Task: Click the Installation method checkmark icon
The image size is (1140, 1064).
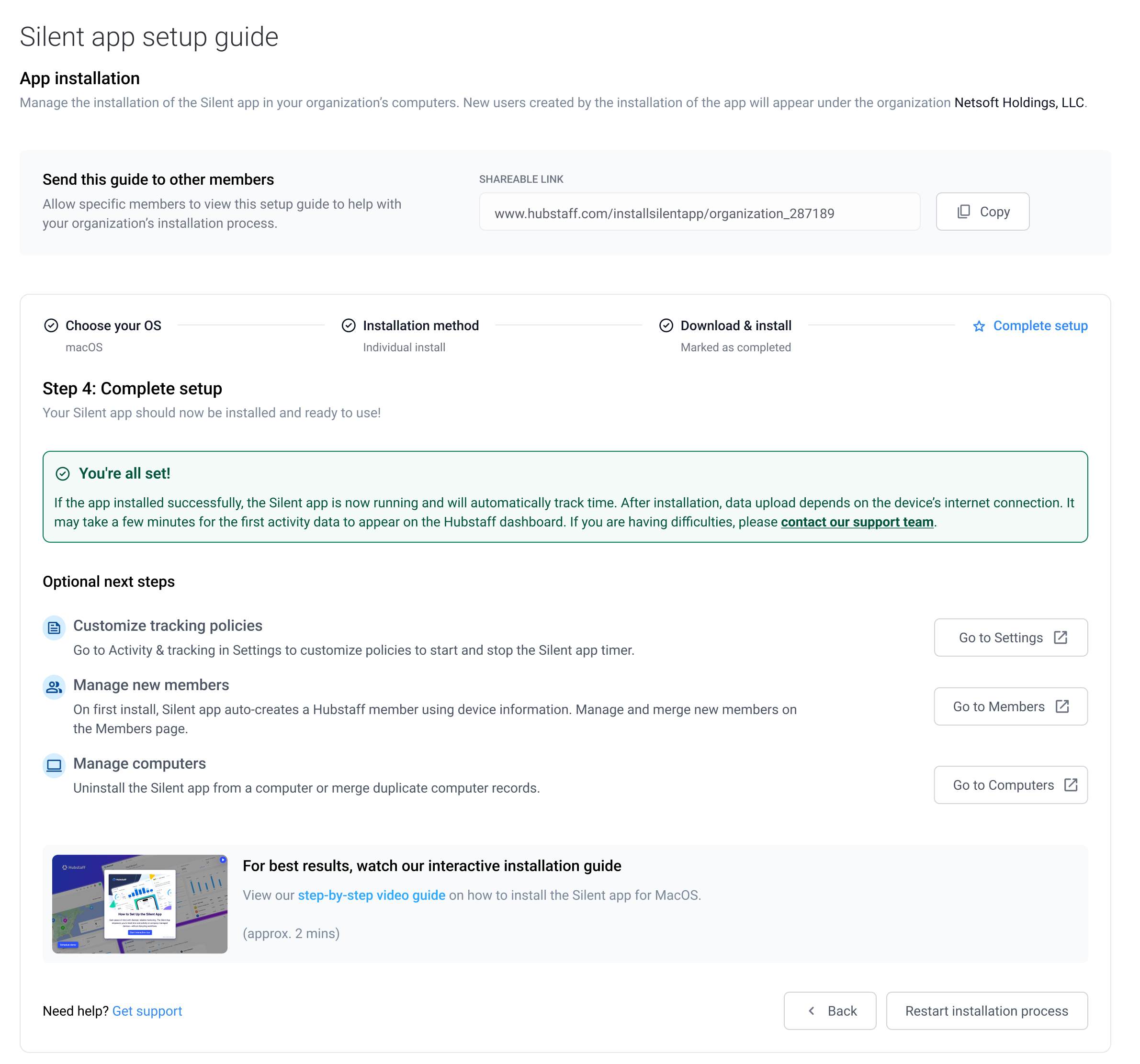Action: tap(349, 325)
